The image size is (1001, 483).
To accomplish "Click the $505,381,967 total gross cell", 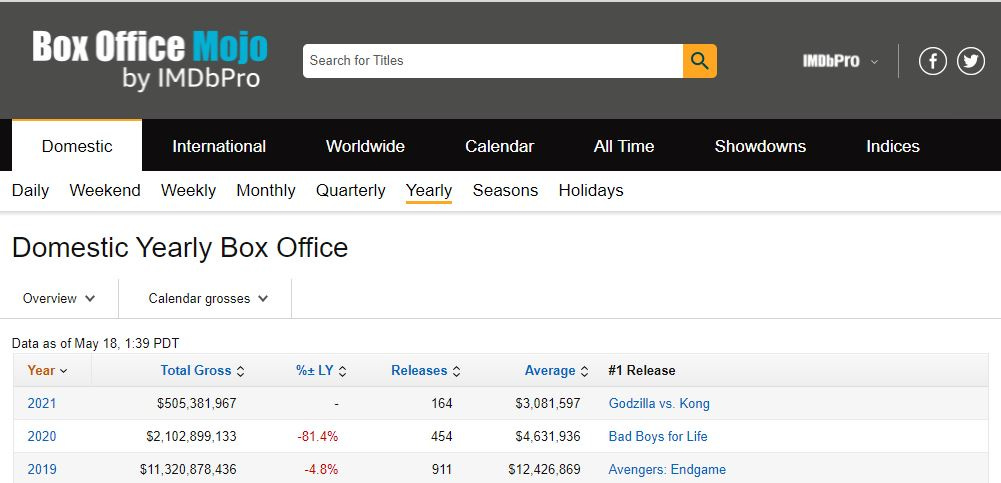I will point(197,403).
